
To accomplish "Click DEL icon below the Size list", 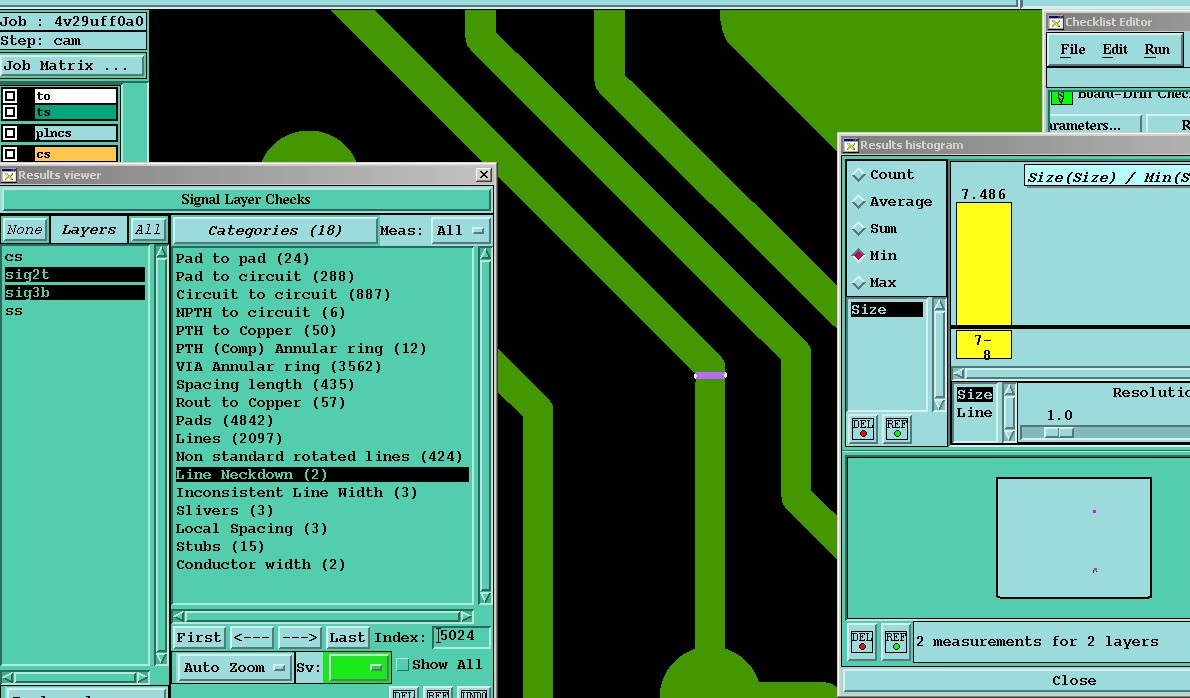I will tap(862, 429).
